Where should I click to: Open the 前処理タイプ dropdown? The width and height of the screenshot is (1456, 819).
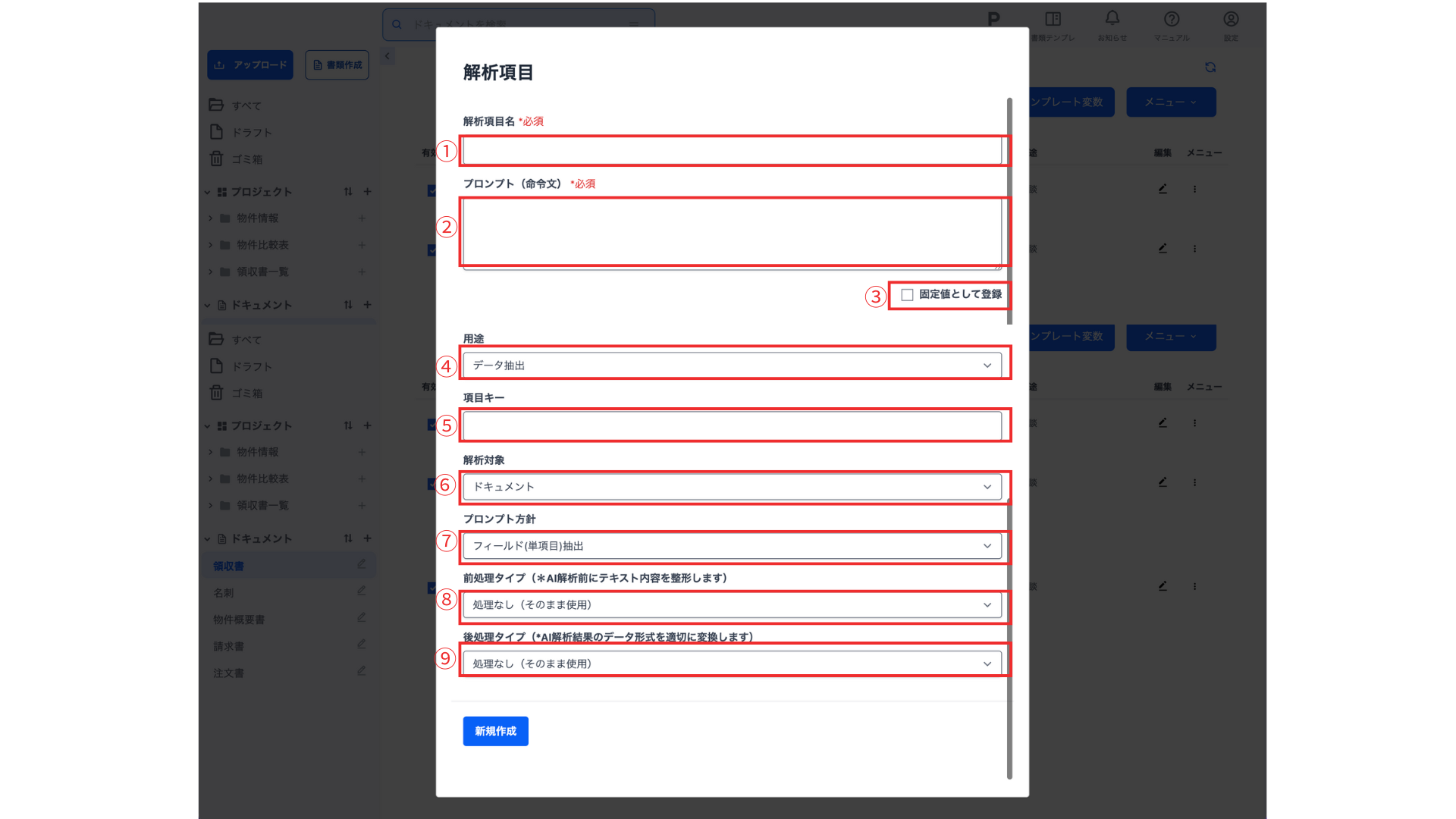pyautogui.click(x=732, y=605)
